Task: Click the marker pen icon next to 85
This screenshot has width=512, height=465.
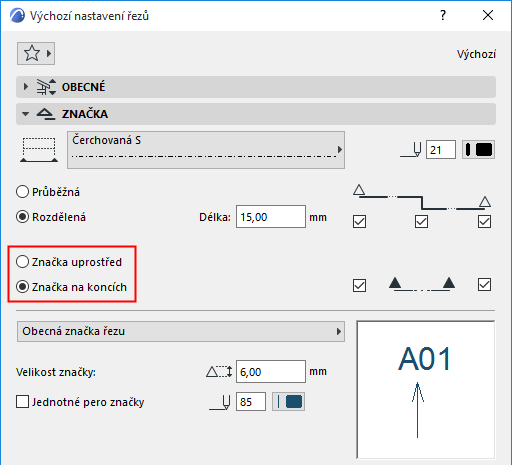Action: (x=220, y=402)
